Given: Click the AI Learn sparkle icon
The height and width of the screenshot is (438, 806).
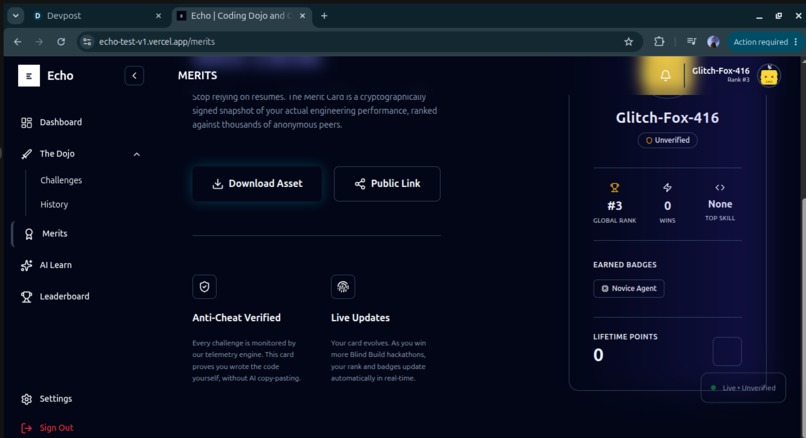Looking at the screenshot, I should (26, 265).
